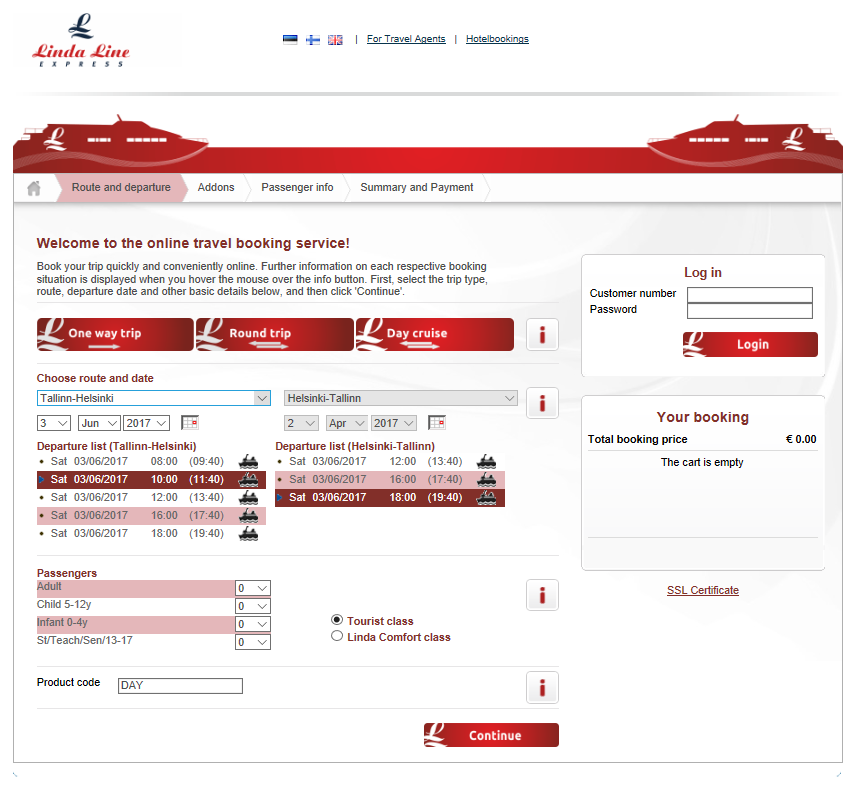Select the Linda Comfort class option
This screenshot has height=791, width=861.
tap(337, 636)
